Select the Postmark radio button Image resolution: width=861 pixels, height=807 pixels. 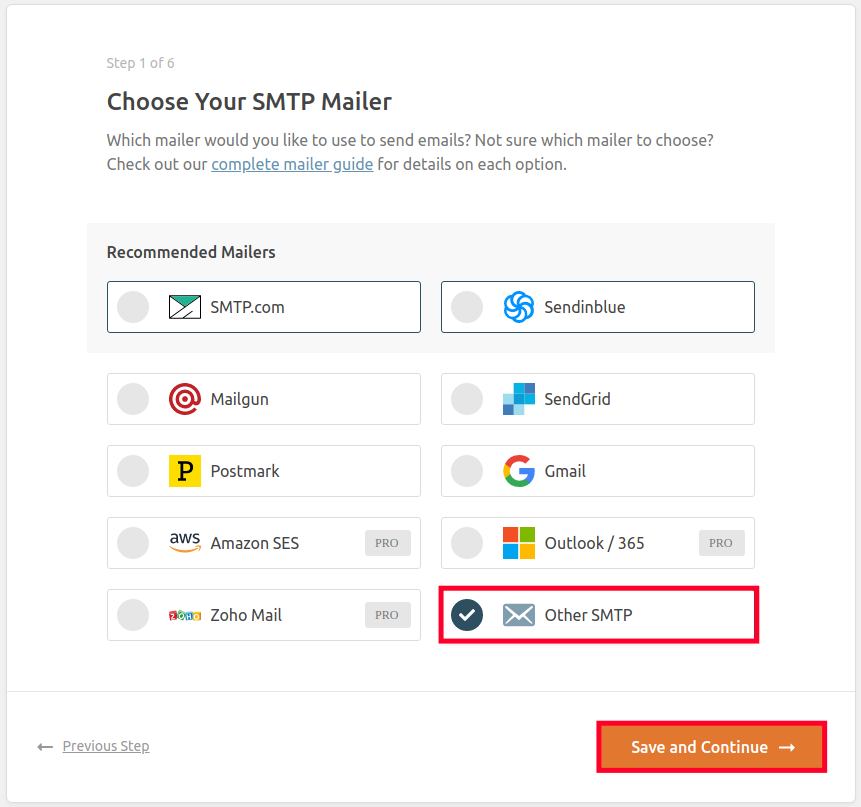[x=133, y=471]
